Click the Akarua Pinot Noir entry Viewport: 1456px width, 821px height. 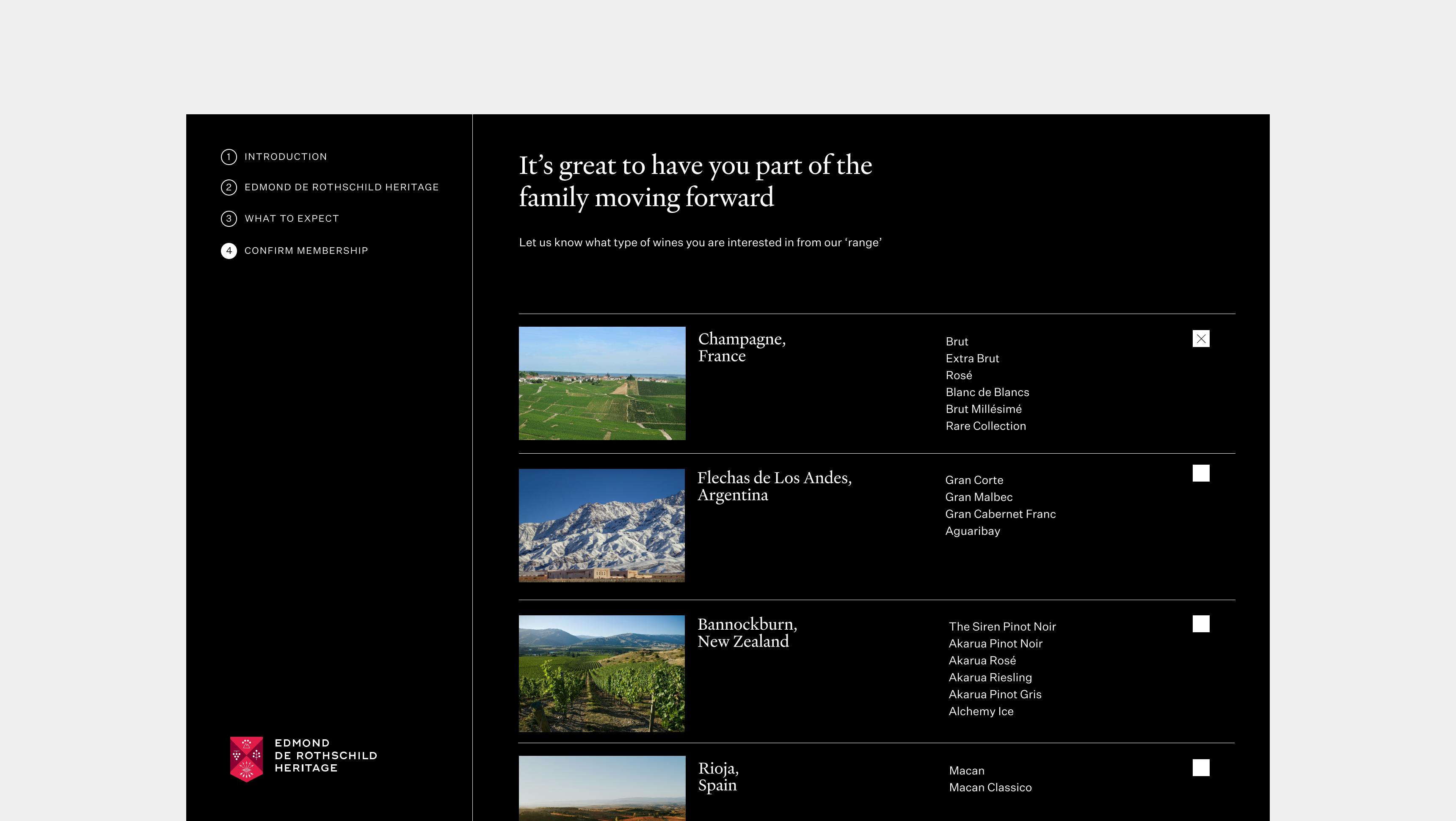(995, 643)
